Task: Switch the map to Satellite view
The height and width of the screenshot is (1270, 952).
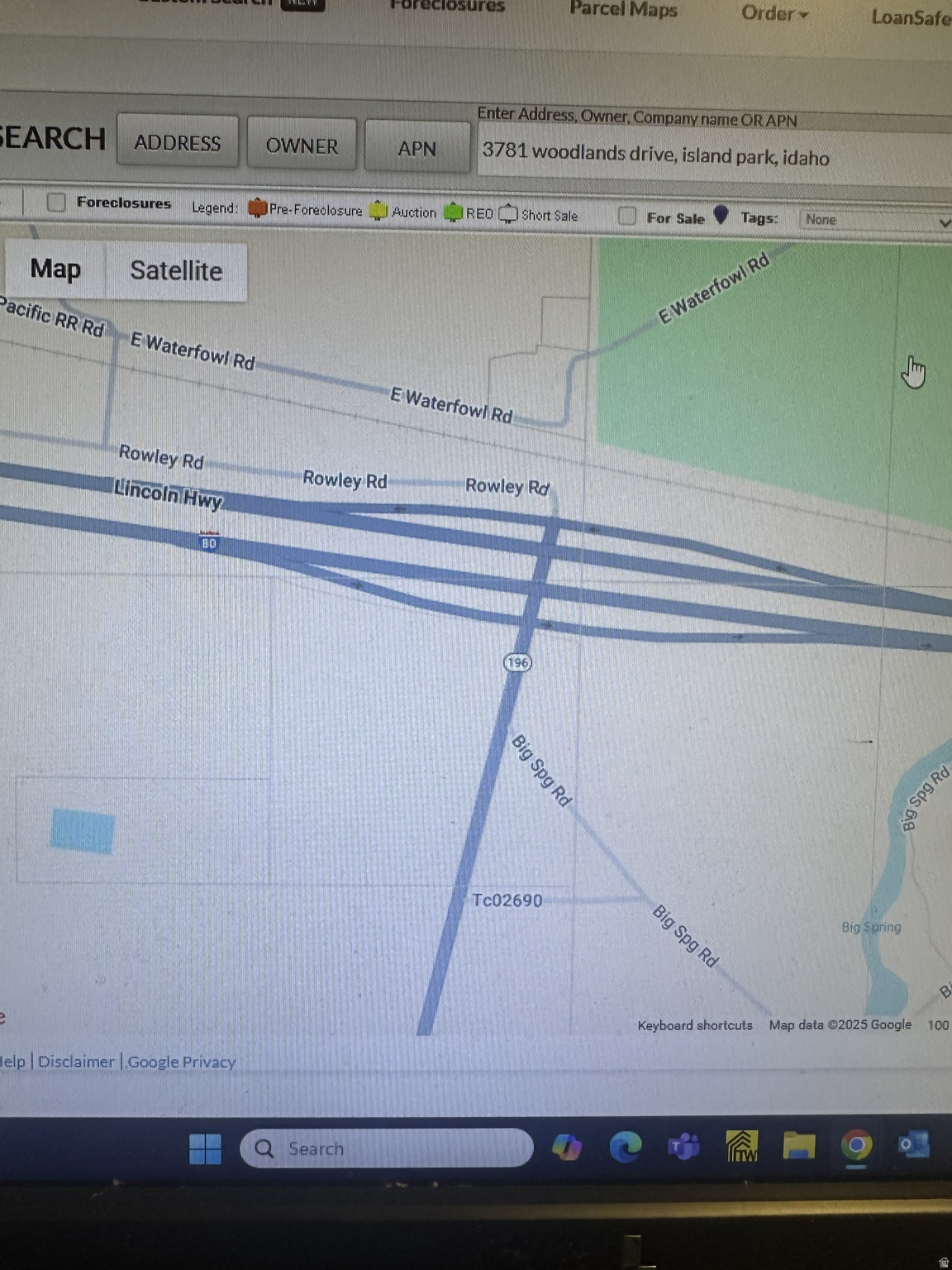Action: pyautogui.click(x=176, y=271)
